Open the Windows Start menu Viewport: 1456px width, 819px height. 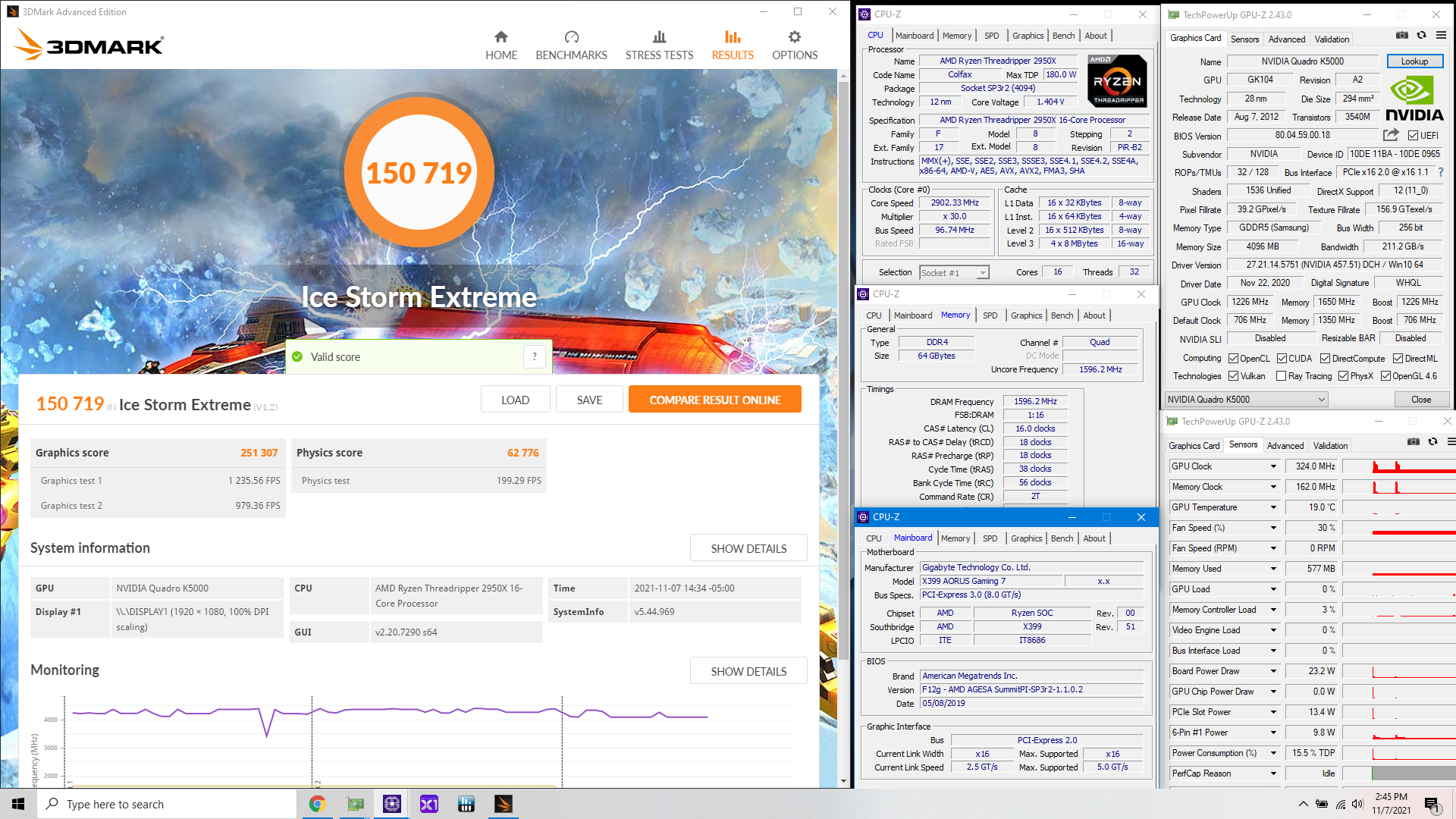[x=18, y=804]
